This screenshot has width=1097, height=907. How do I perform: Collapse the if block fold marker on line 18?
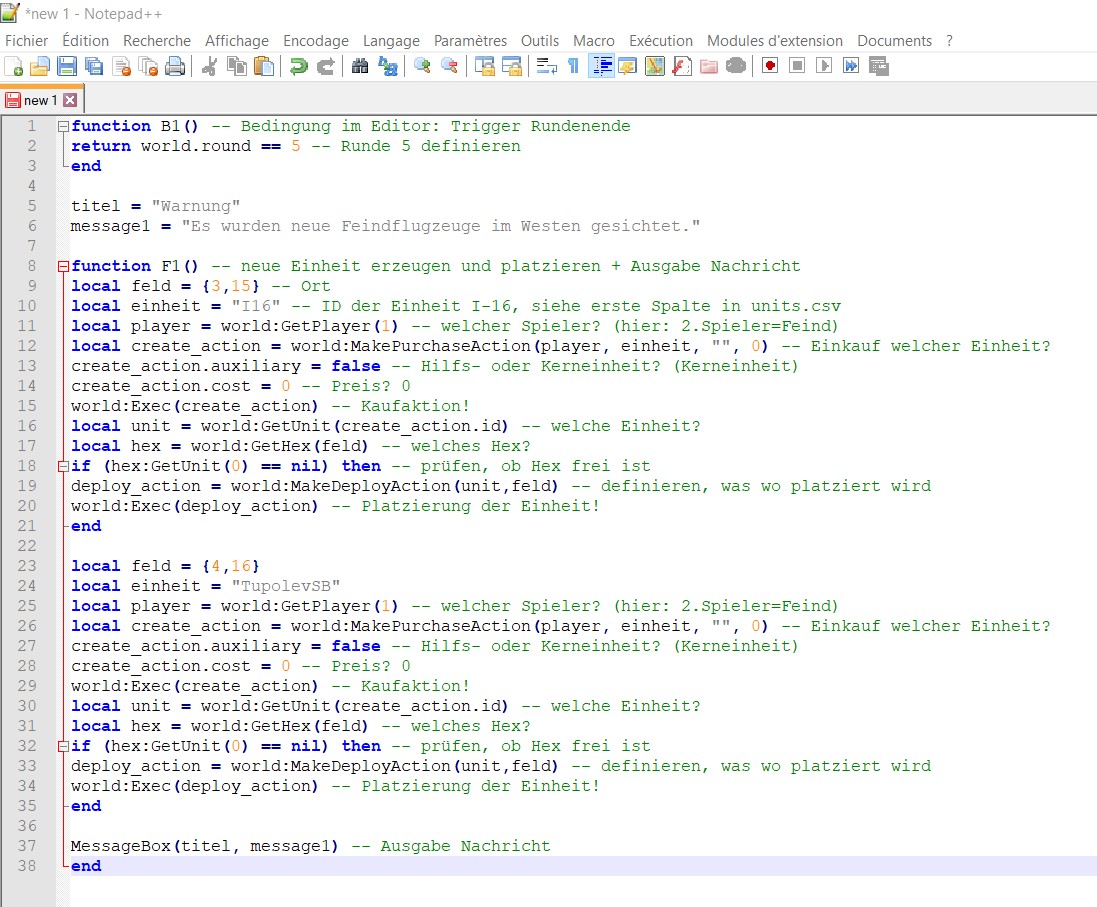pos(63,467)
